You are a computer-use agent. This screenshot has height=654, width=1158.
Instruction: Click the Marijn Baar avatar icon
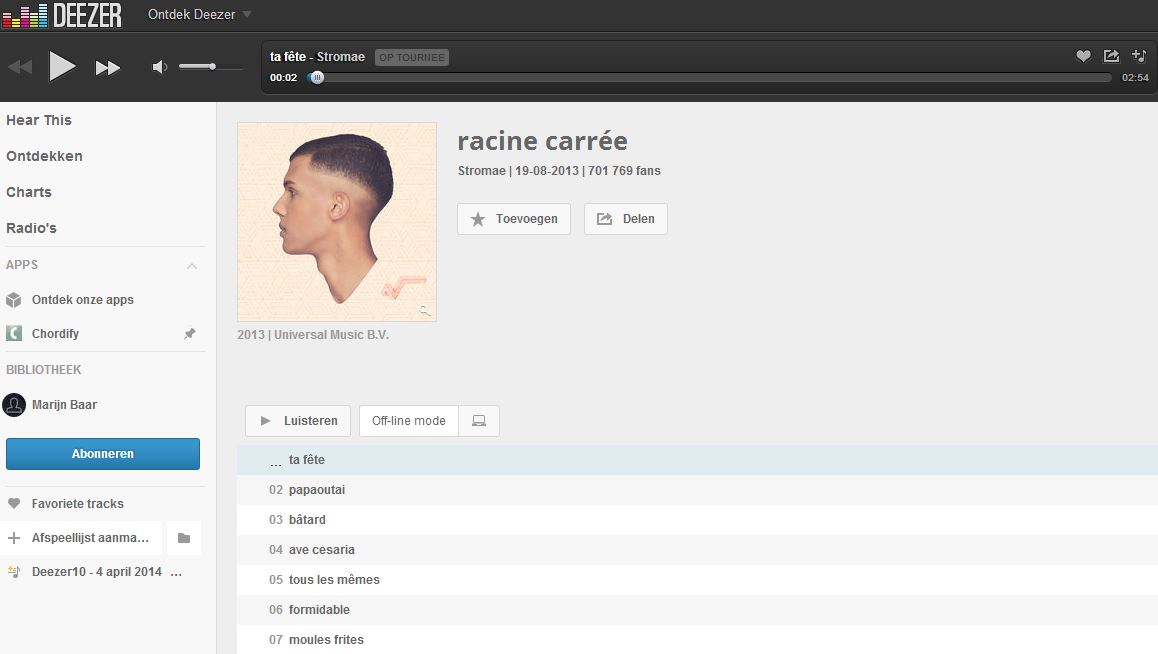tap(14, 405)
